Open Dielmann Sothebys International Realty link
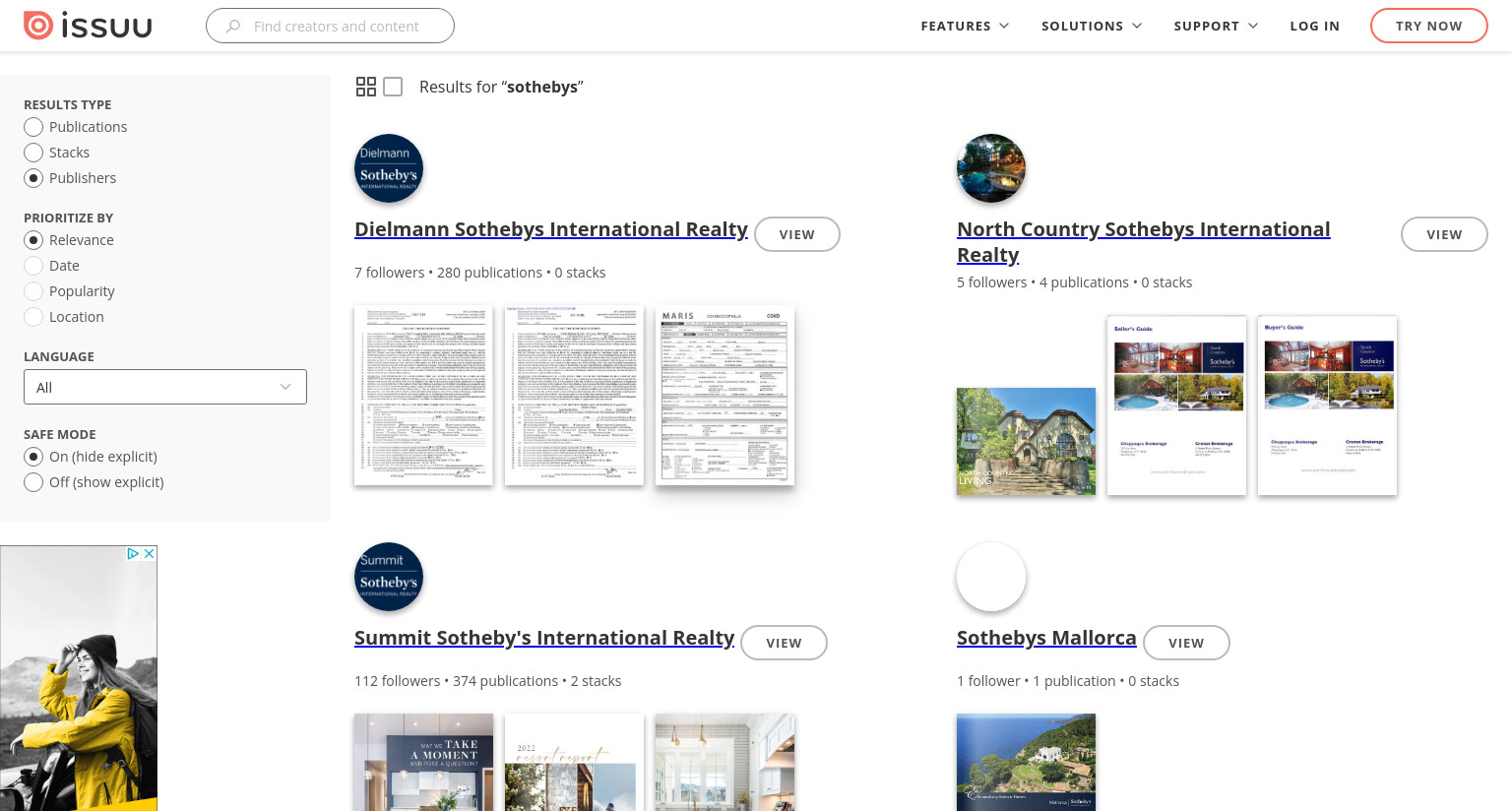The height and width of the screenshot is (811, 1512). pos(551,229)
